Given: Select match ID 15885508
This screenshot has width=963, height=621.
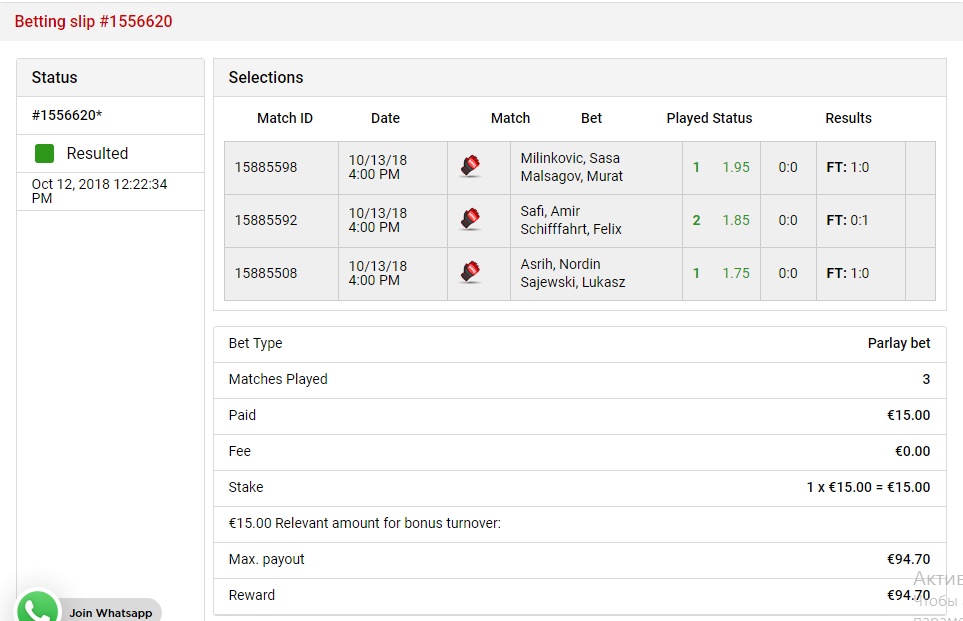Looking at the screenshot, I should pyautogui.click(x=266, y=273).
